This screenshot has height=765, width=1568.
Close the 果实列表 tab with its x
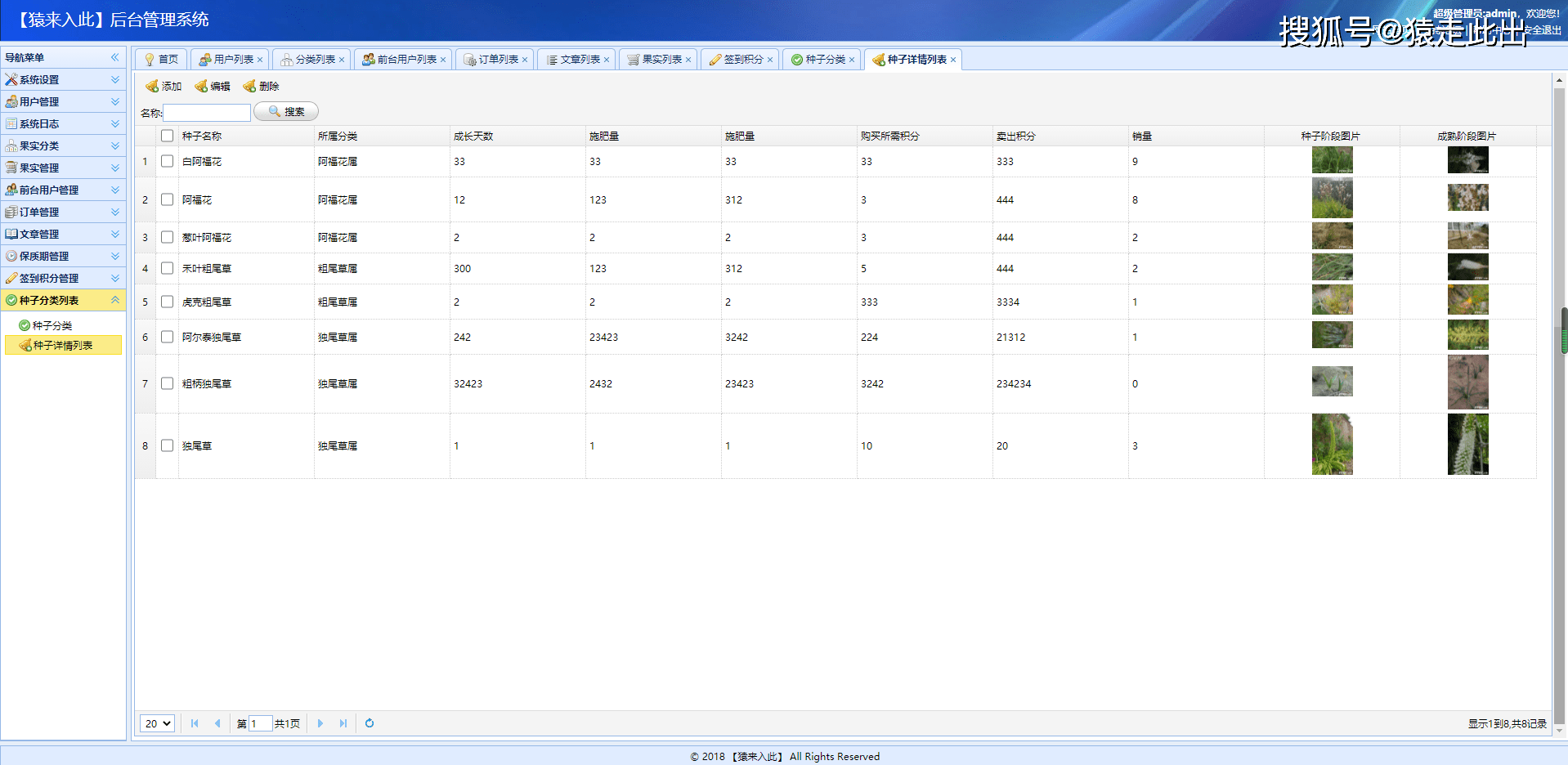(688, 60)
